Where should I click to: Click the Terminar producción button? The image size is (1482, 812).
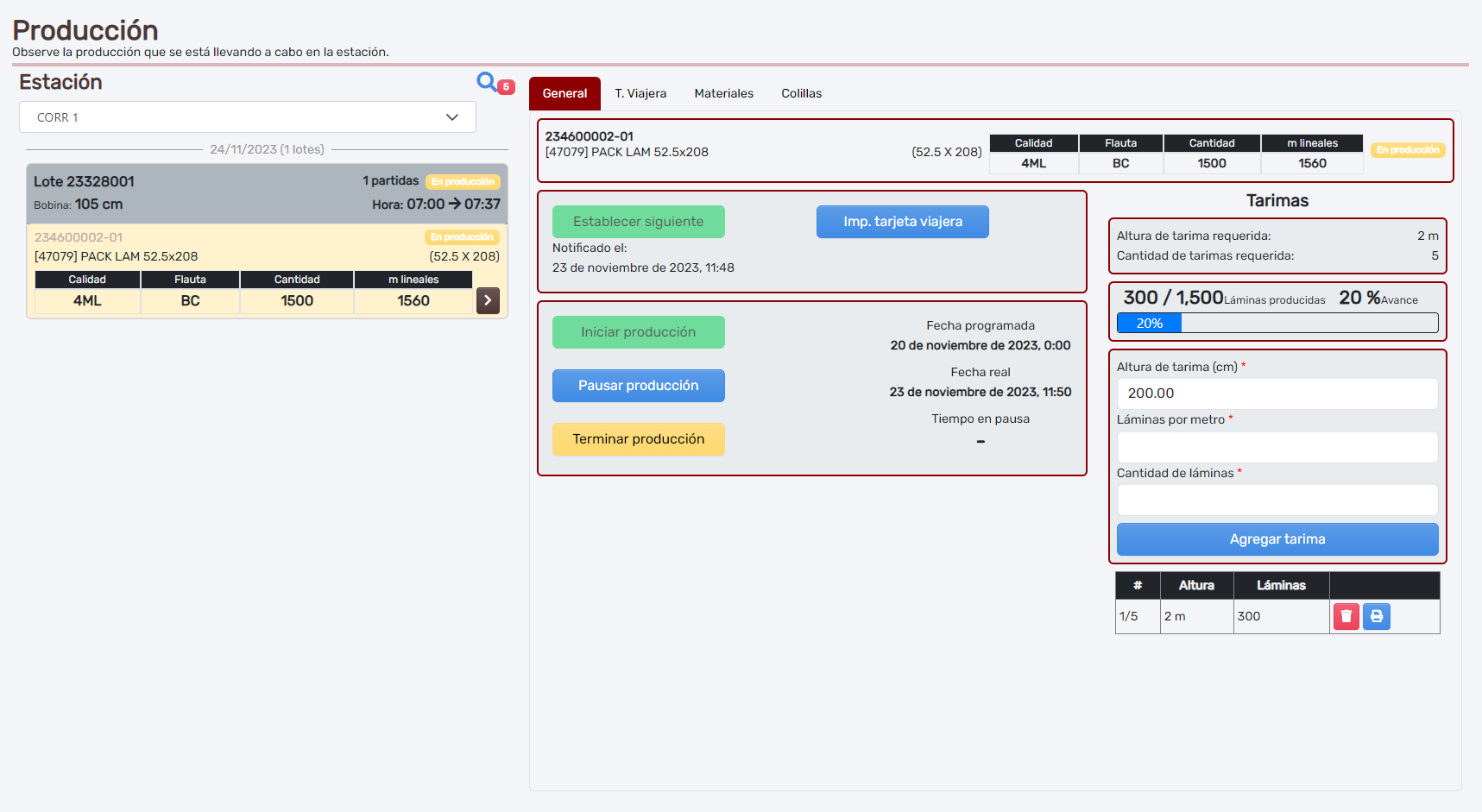tap(638, 439)
